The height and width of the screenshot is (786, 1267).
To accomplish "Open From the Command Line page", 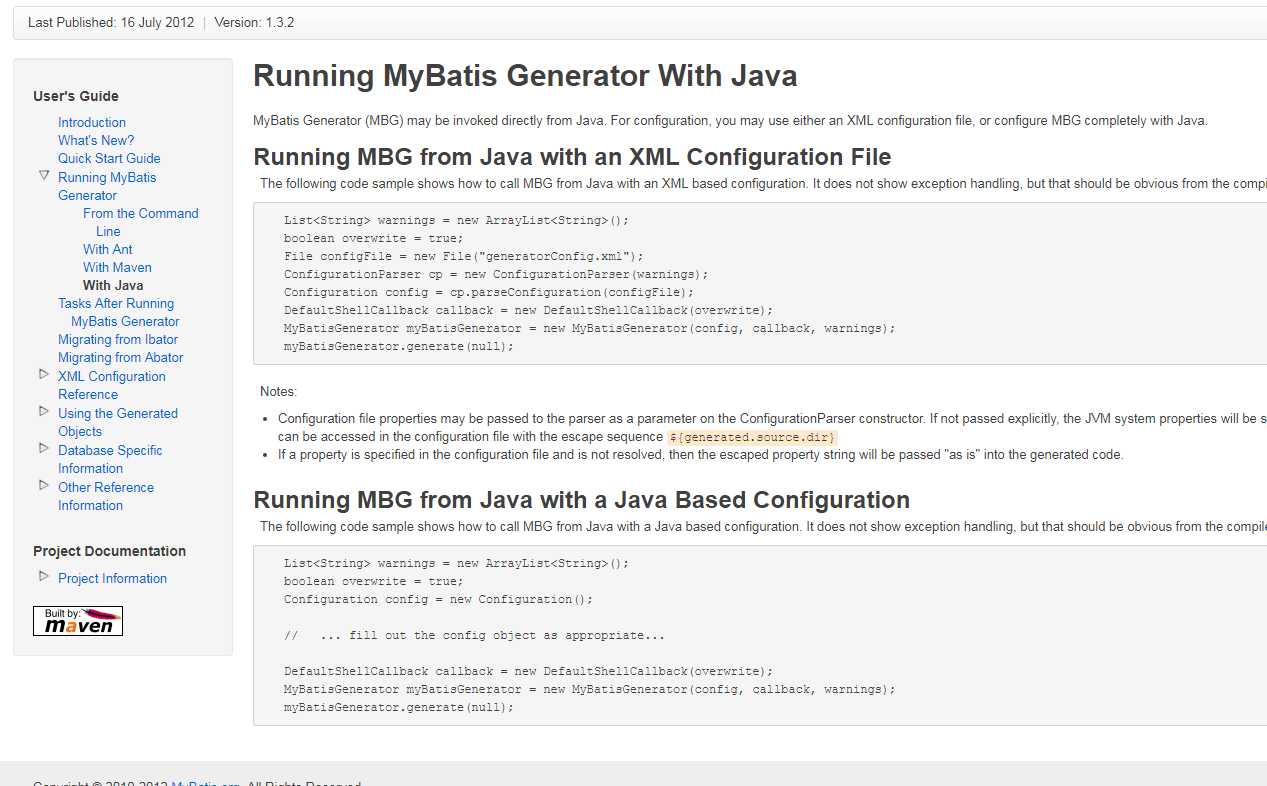I will coord(141,222).
